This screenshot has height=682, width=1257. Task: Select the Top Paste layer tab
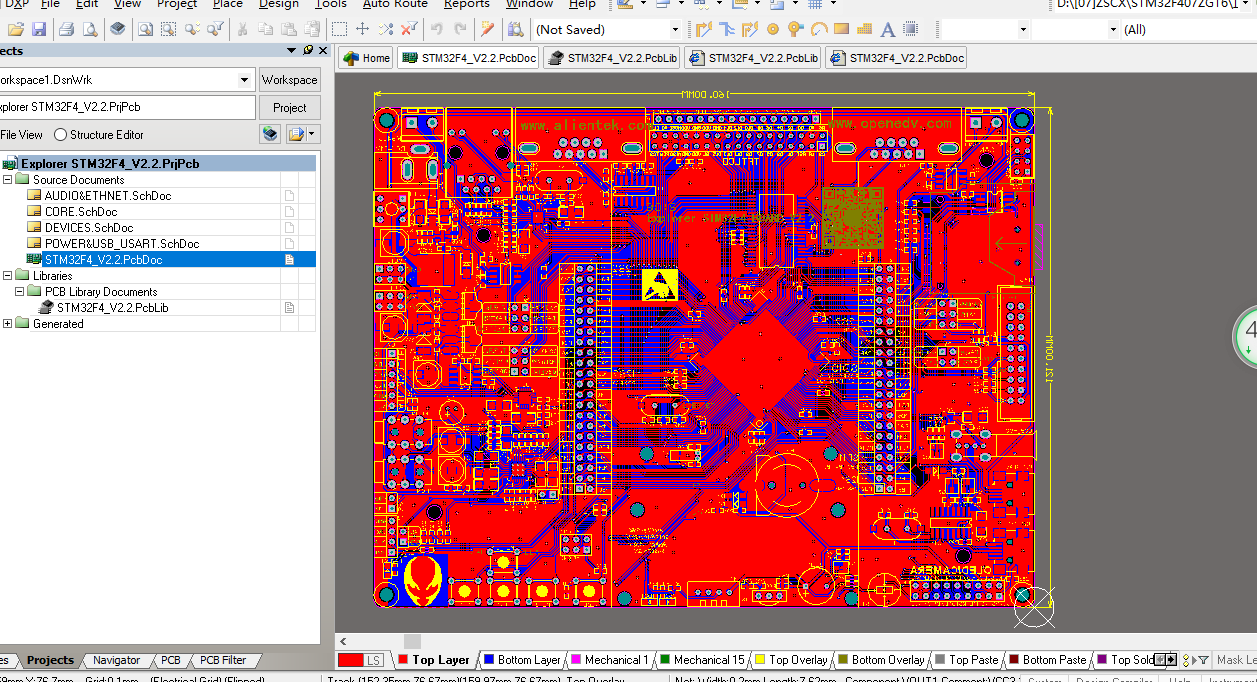pyautogui.click(x=967, y=660)
